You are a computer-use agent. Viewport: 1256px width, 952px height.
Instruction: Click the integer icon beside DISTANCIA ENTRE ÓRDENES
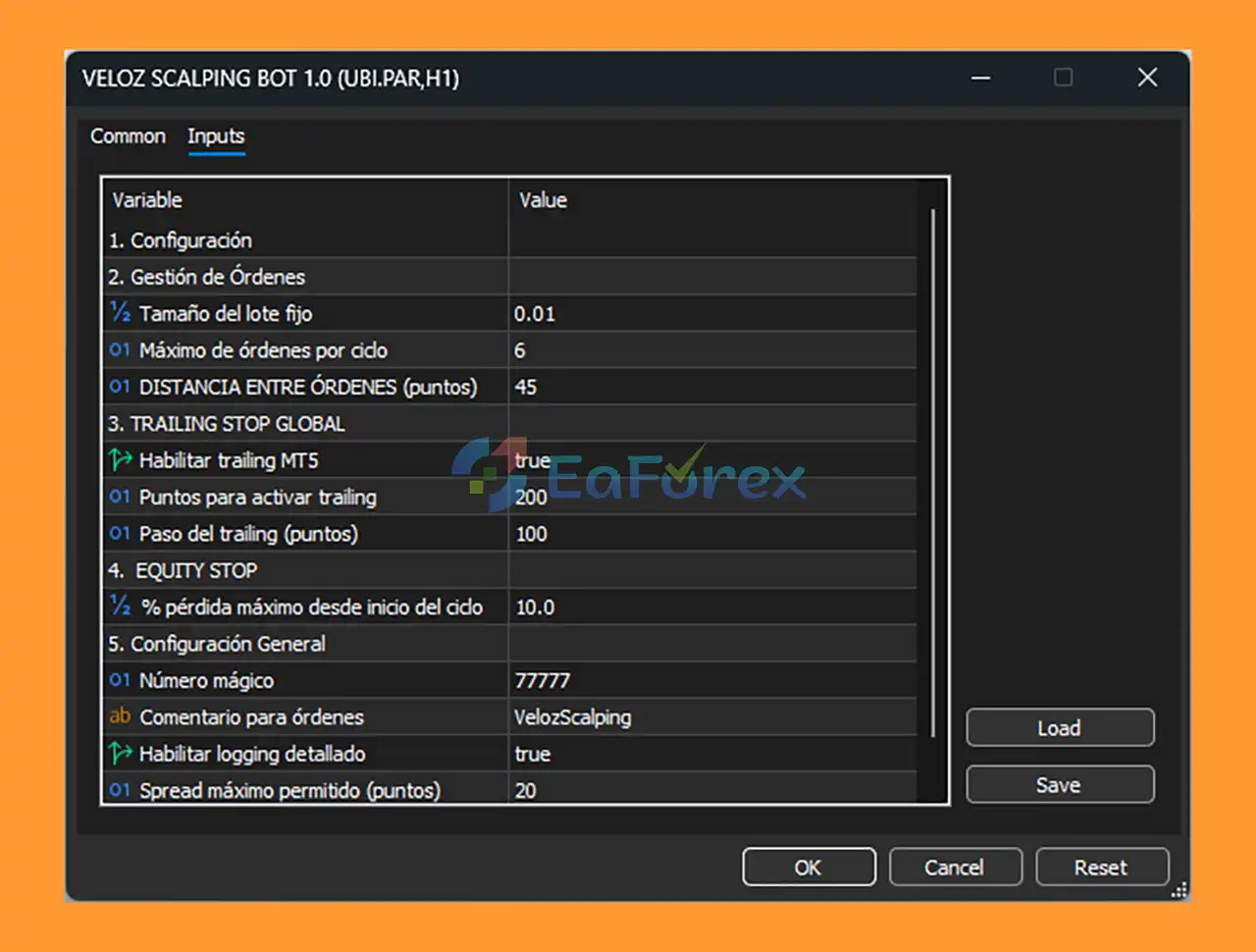coord(120,387)
